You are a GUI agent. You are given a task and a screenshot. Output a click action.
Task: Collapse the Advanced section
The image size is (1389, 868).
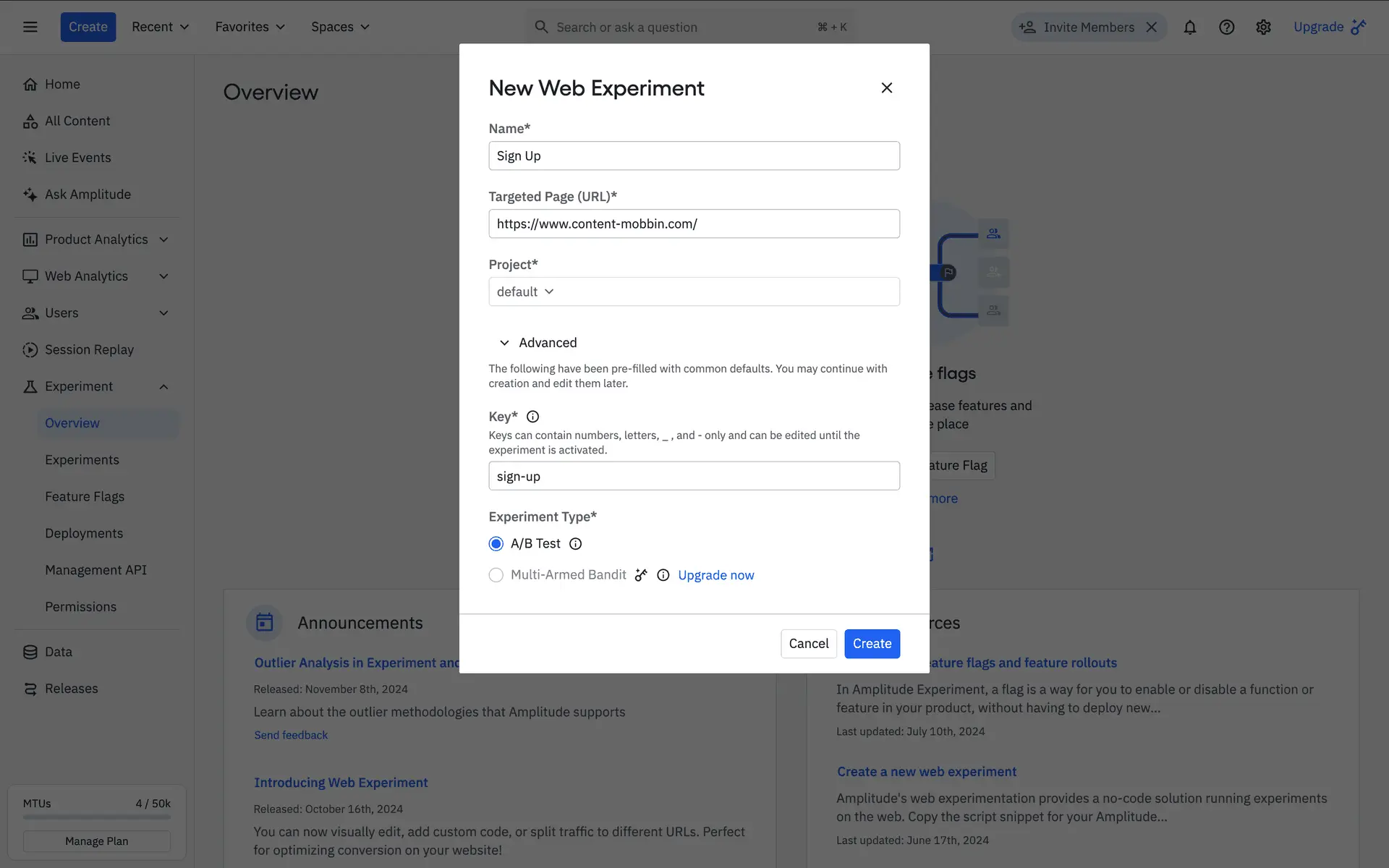coord(504,343)
